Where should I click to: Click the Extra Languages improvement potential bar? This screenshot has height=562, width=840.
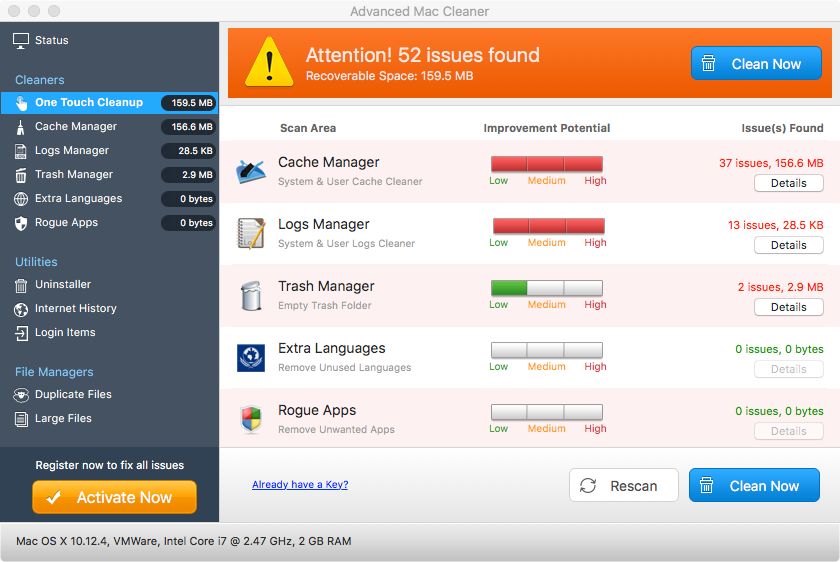point(547,350)
